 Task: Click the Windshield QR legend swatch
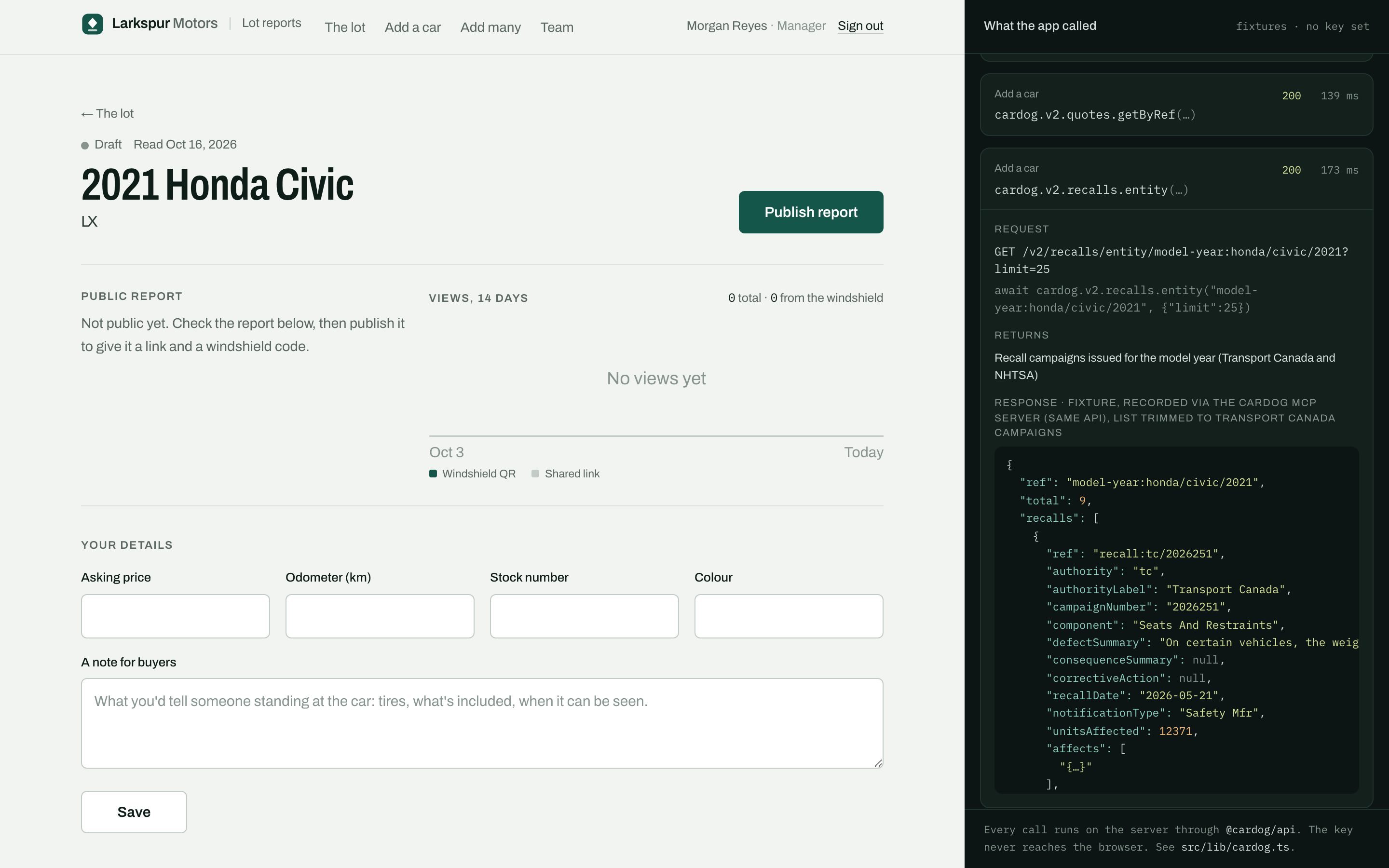point(434,474)
